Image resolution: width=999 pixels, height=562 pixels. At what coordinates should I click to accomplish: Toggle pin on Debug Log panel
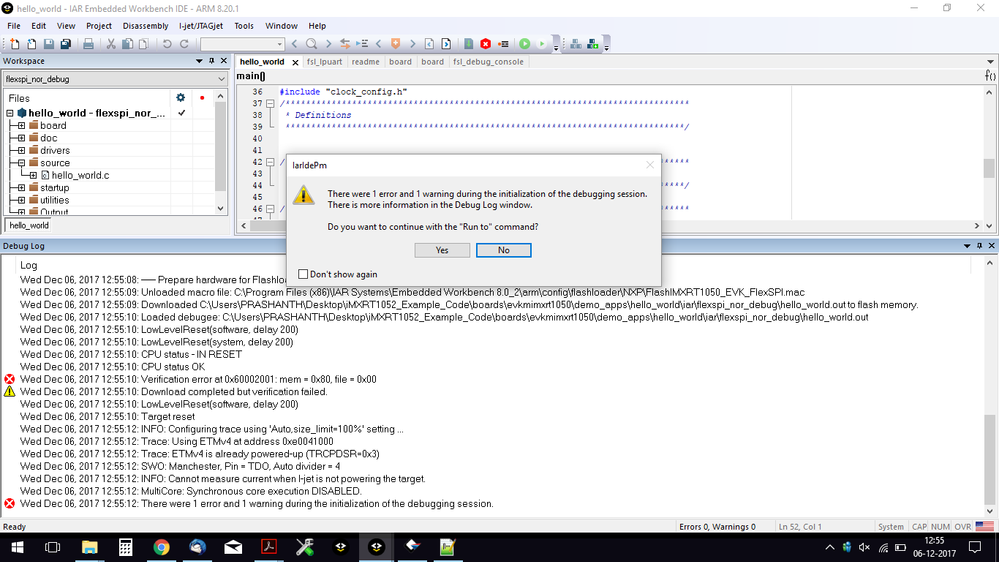coord(979,246)
